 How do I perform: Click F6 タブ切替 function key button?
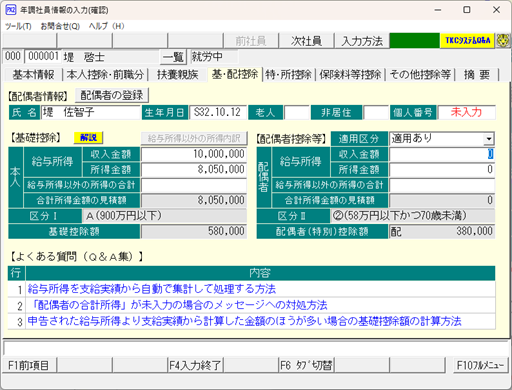[x=306, y=365]
